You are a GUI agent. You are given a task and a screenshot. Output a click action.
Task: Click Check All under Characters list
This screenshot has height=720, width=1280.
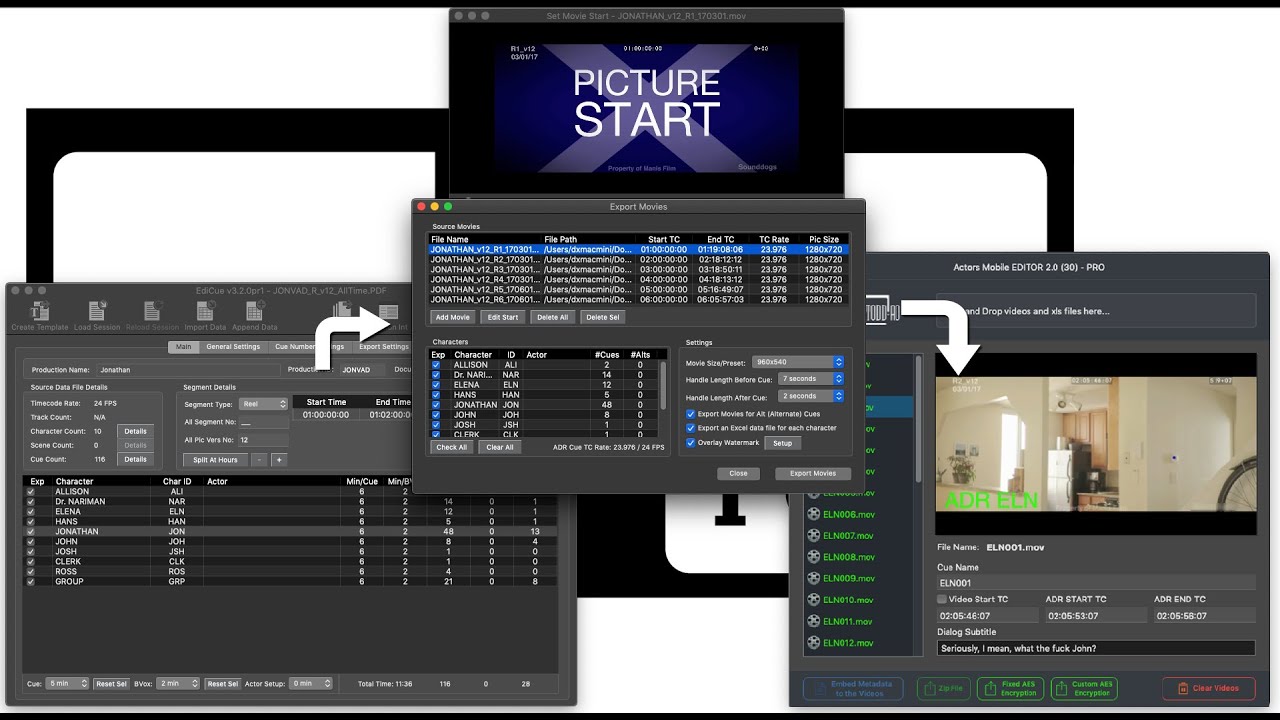tap(451, 447)
